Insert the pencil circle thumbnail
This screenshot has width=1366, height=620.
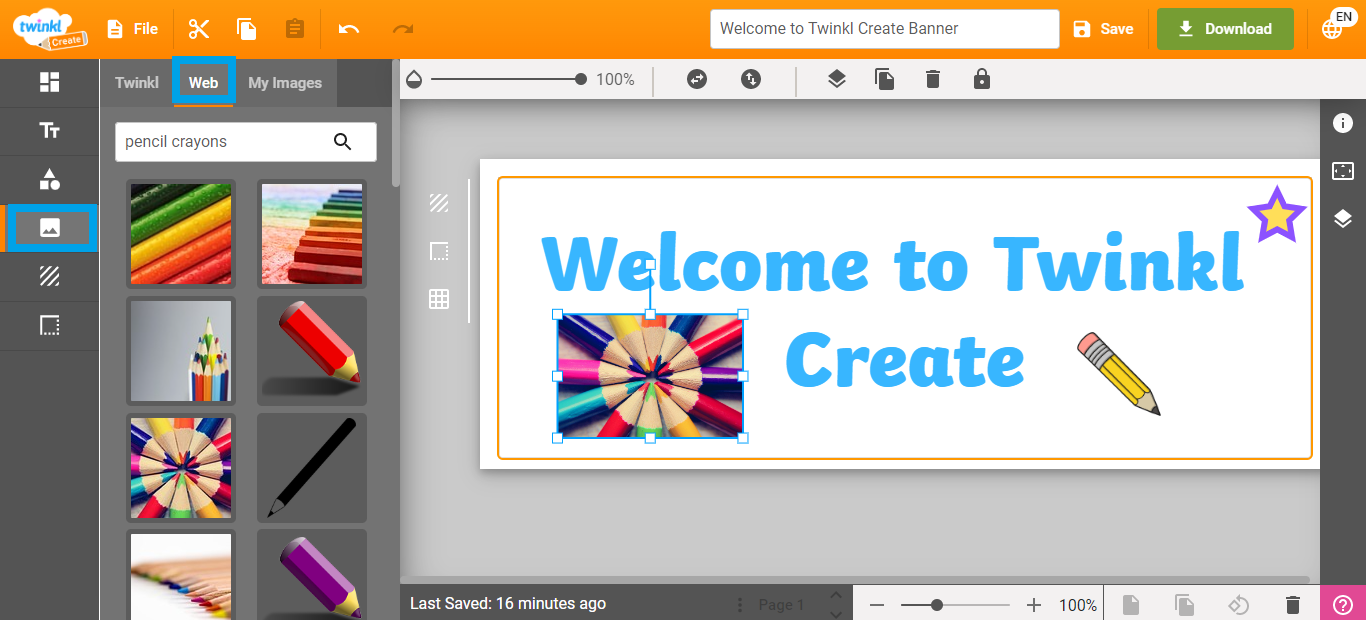[x=181, y=468]
